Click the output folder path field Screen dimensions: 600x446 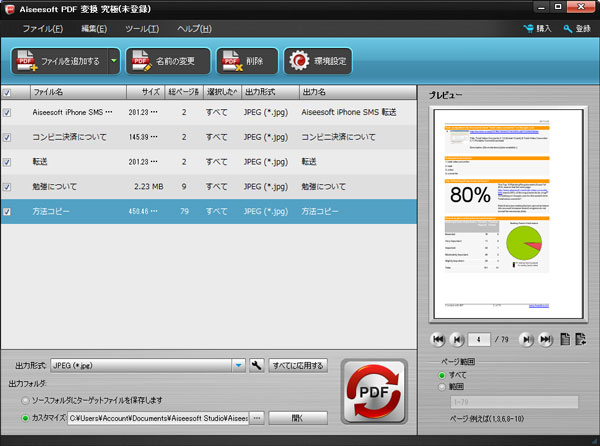(x=158, y=418)
